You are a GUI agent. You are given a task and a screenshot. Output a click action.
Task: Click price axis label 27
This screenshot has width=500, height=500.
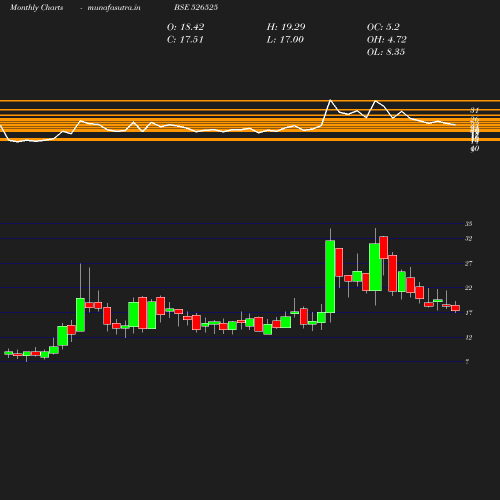[x=468, y=264]
